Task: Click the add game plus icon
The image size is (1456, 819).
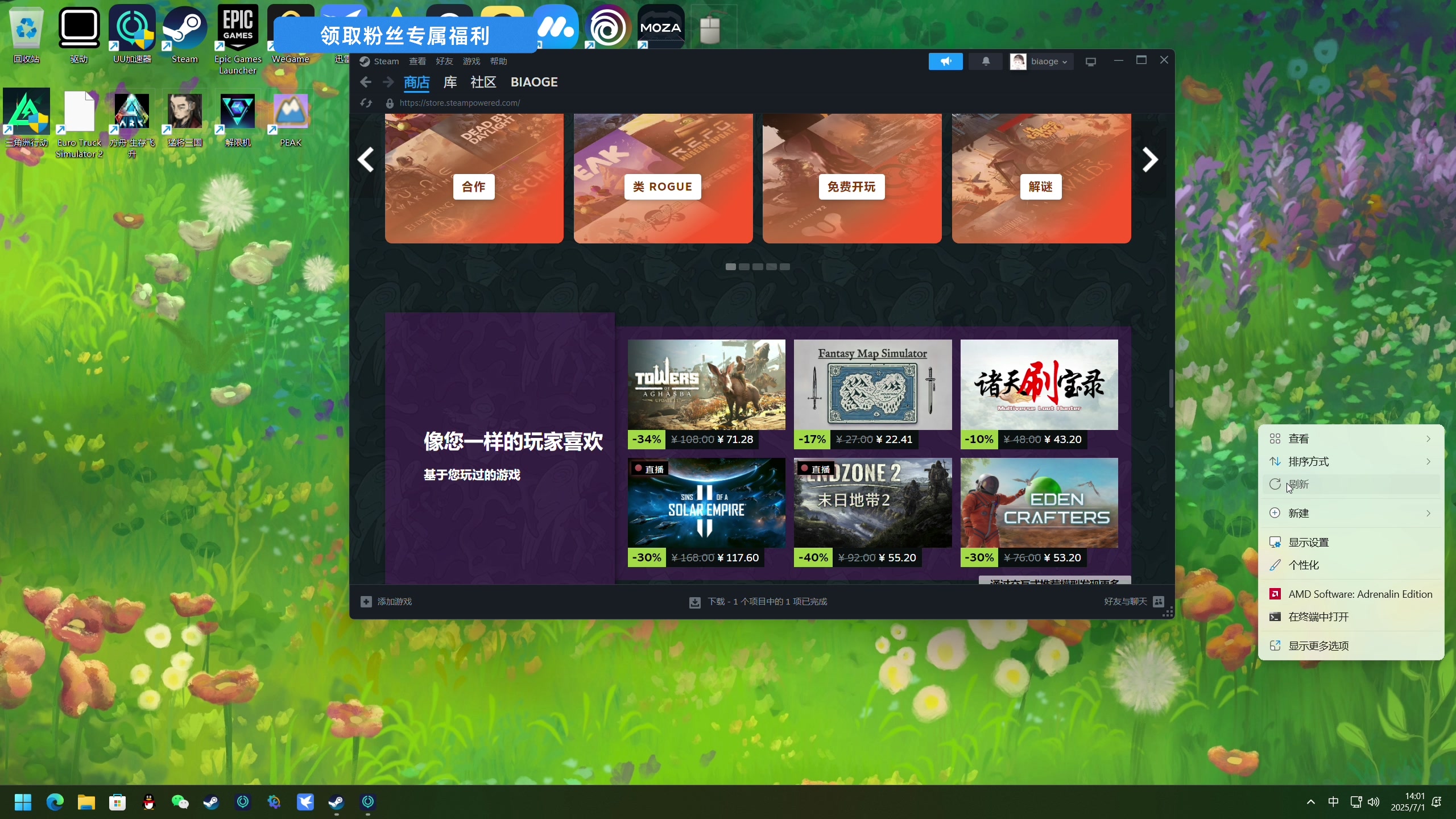Action: pos(366,601)
